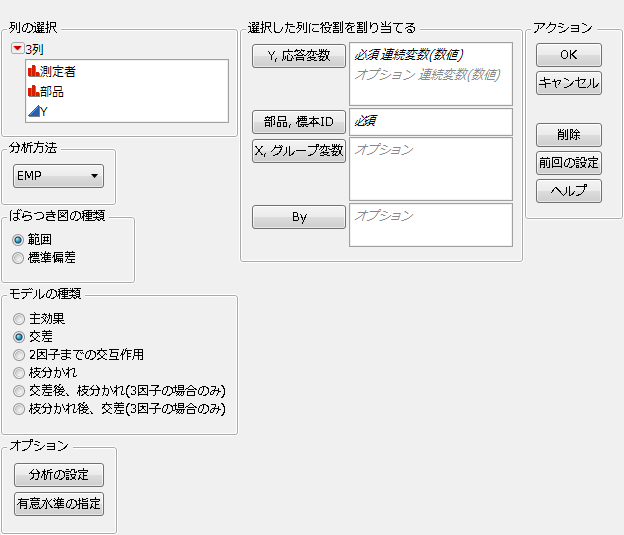
Task: Click the By role button
Action: point(298,216)
